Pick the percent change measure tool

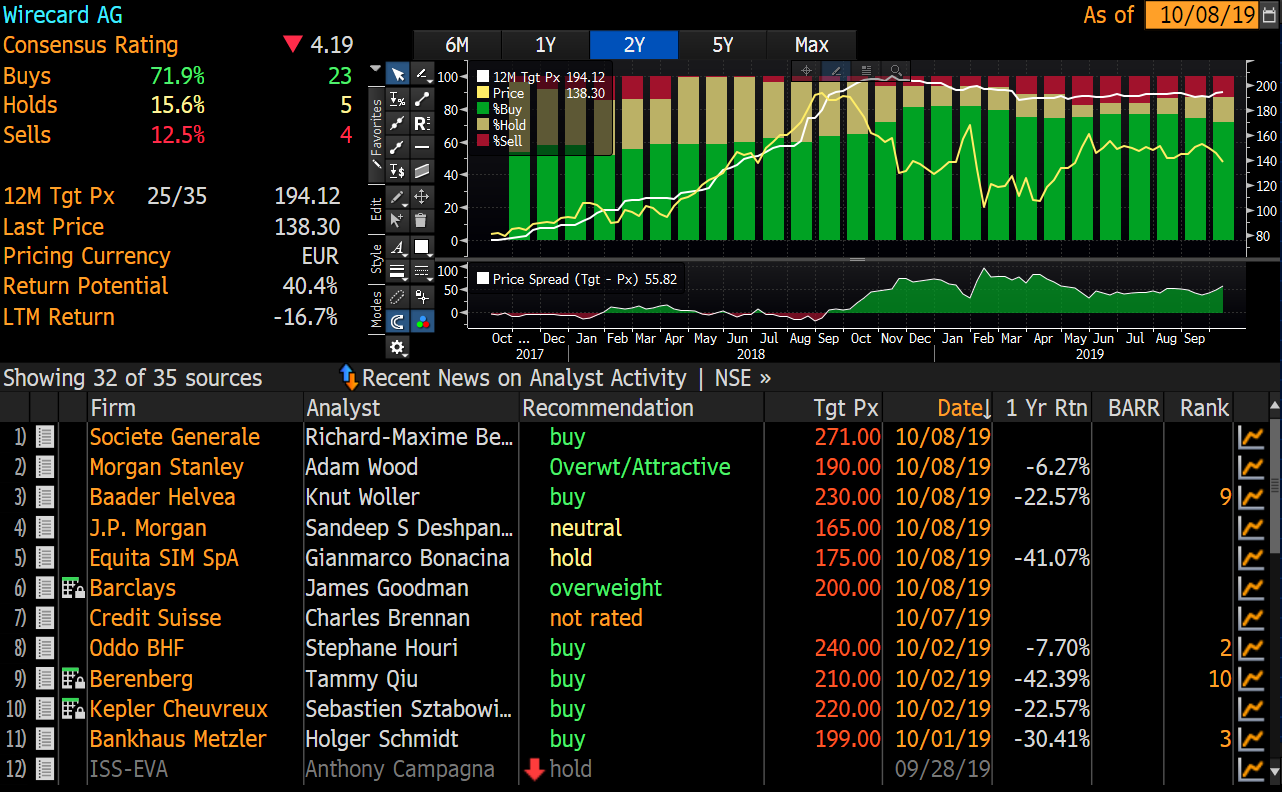point(397,98)
